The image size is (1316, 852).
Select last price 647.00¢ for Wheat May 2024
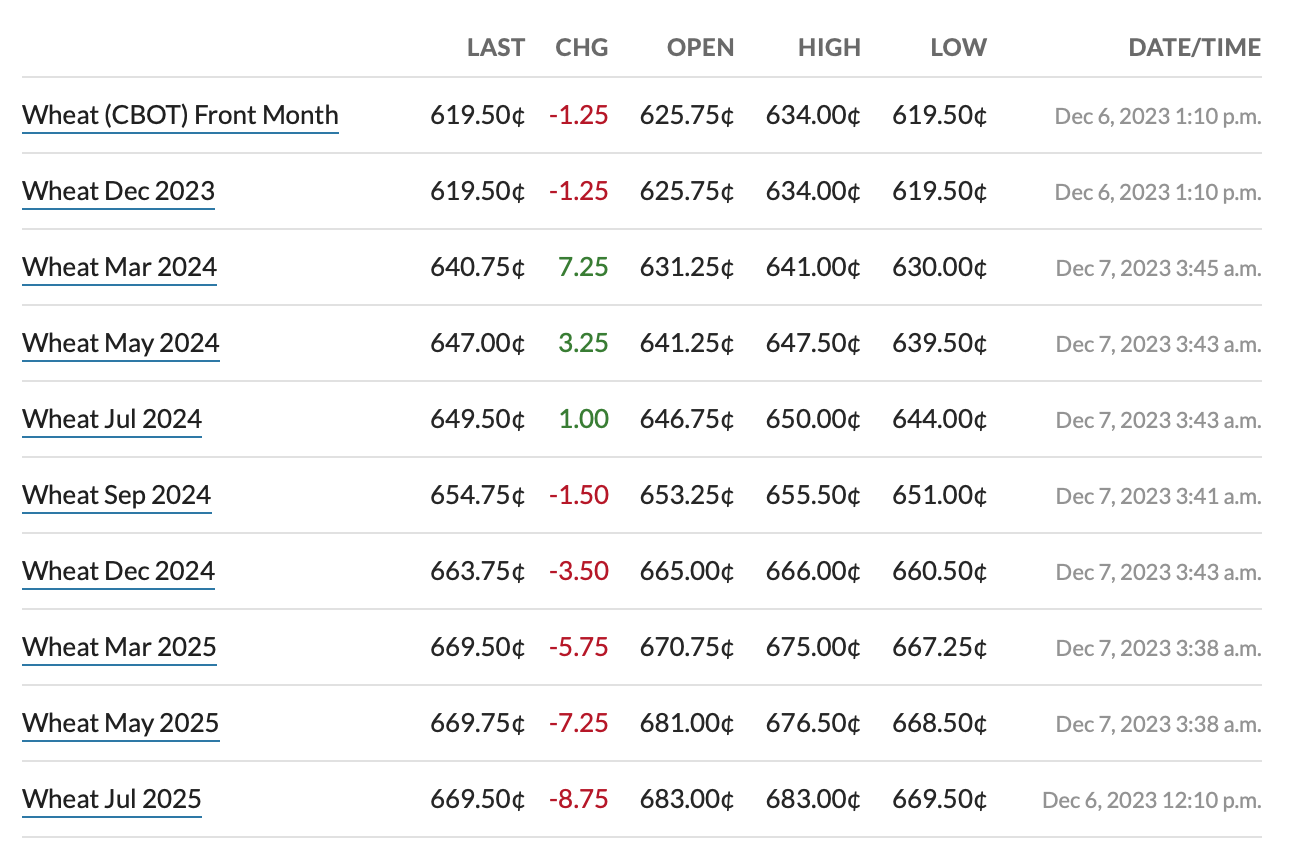(478, 344)
